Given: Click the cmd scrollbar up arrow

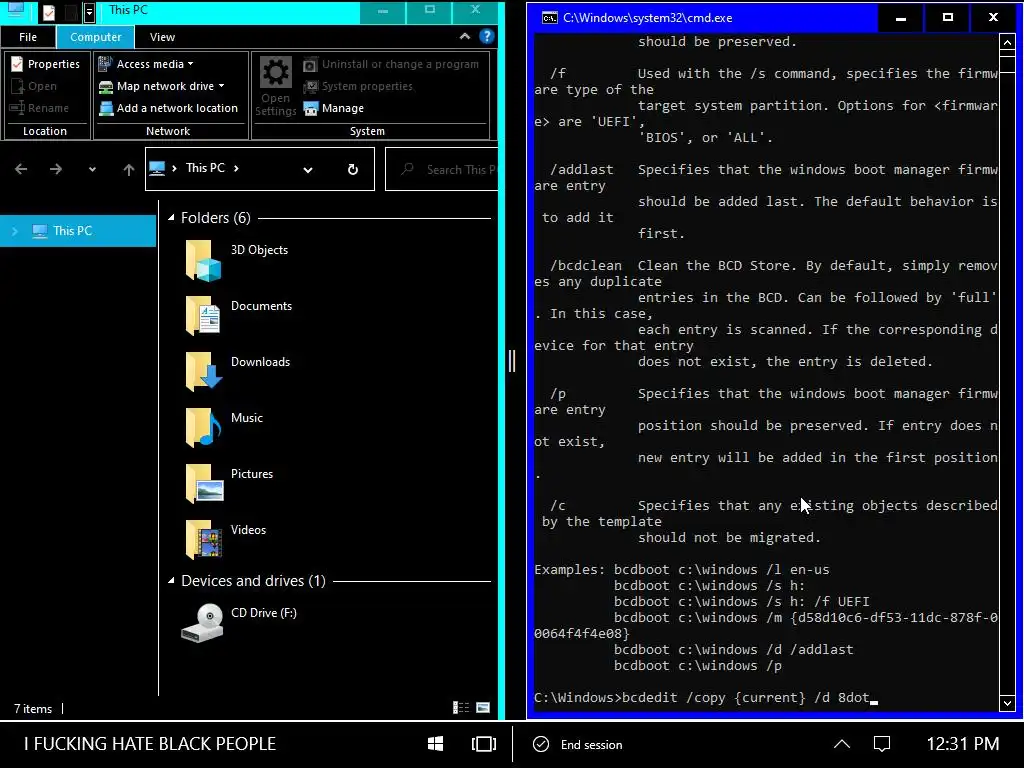Looking at the screenshot, I should coord(1006,43).
